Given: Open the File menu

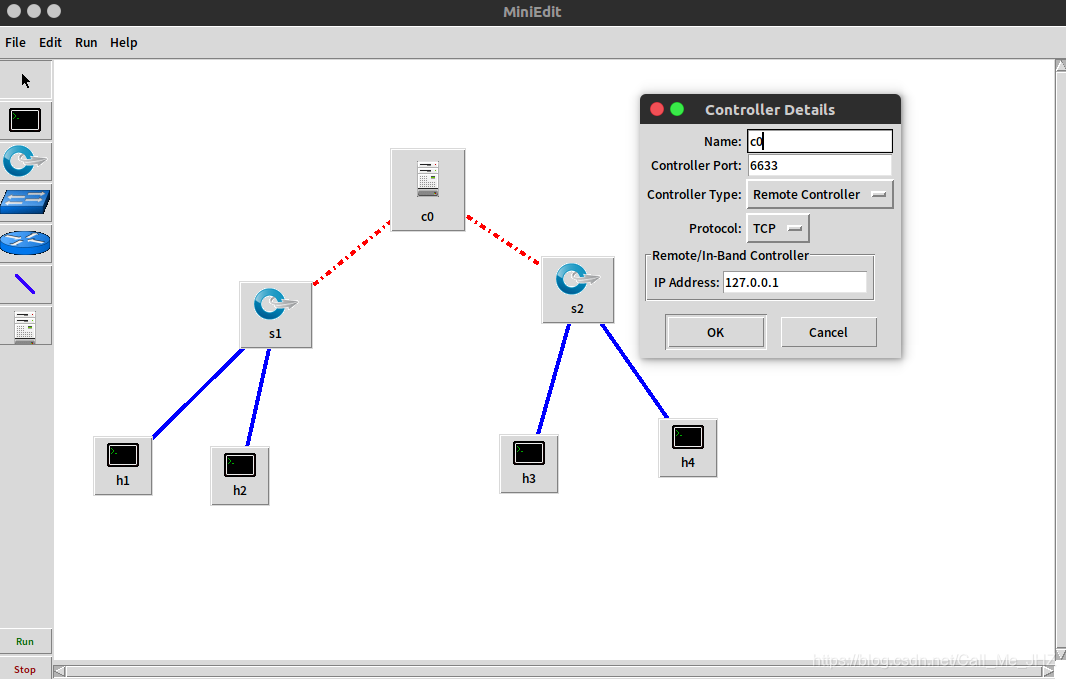Looking at the screenshot, I should [16, 42].
